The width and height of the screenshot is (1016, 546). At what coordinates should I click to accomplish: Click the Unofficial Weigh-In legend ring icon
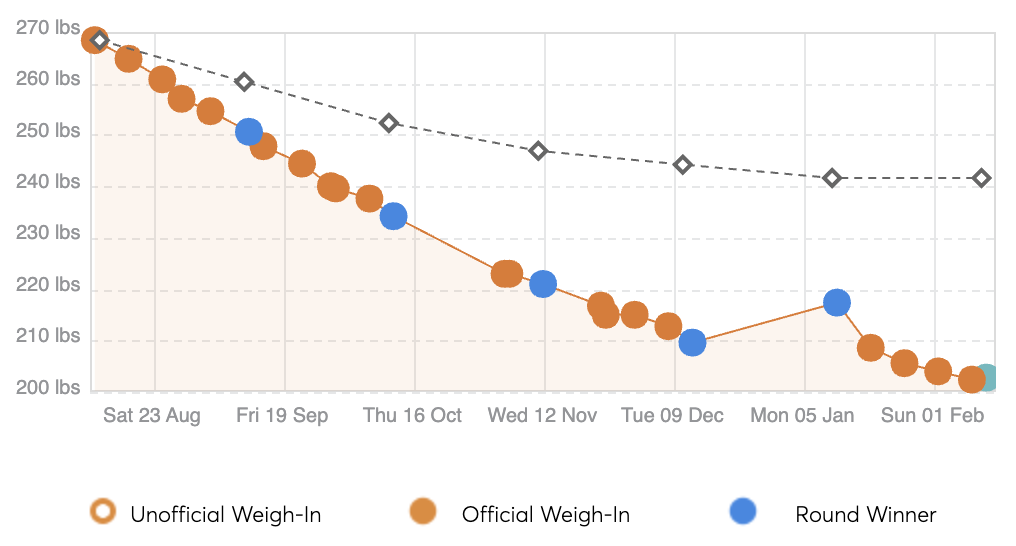(100, 513)
